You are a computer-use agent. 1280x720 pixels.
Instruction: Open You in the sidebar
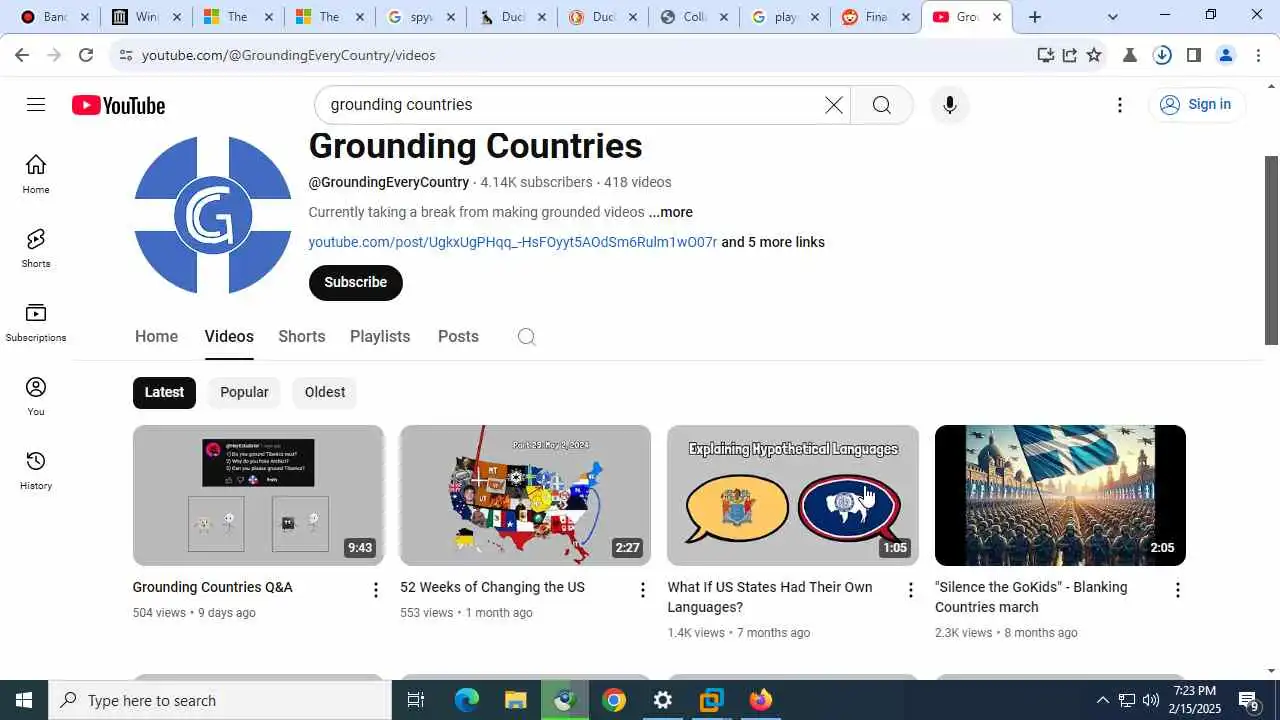[x=36, y=396]
